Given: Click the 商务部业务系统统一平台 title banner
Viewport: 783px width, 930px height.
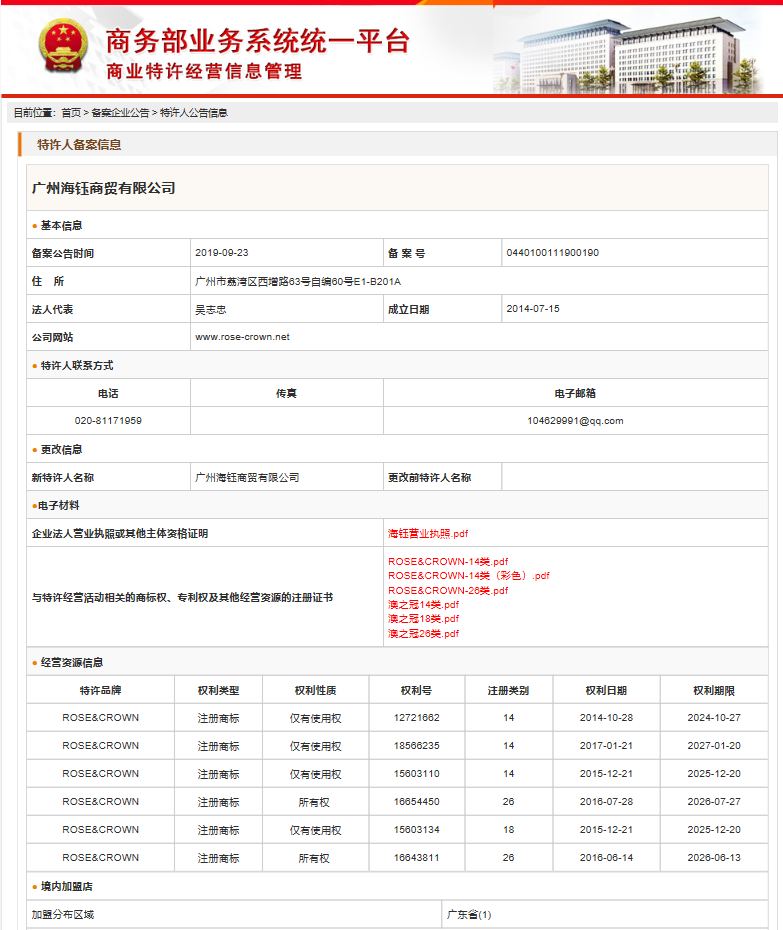Looking at the screenshot, I should coord(257,41).
